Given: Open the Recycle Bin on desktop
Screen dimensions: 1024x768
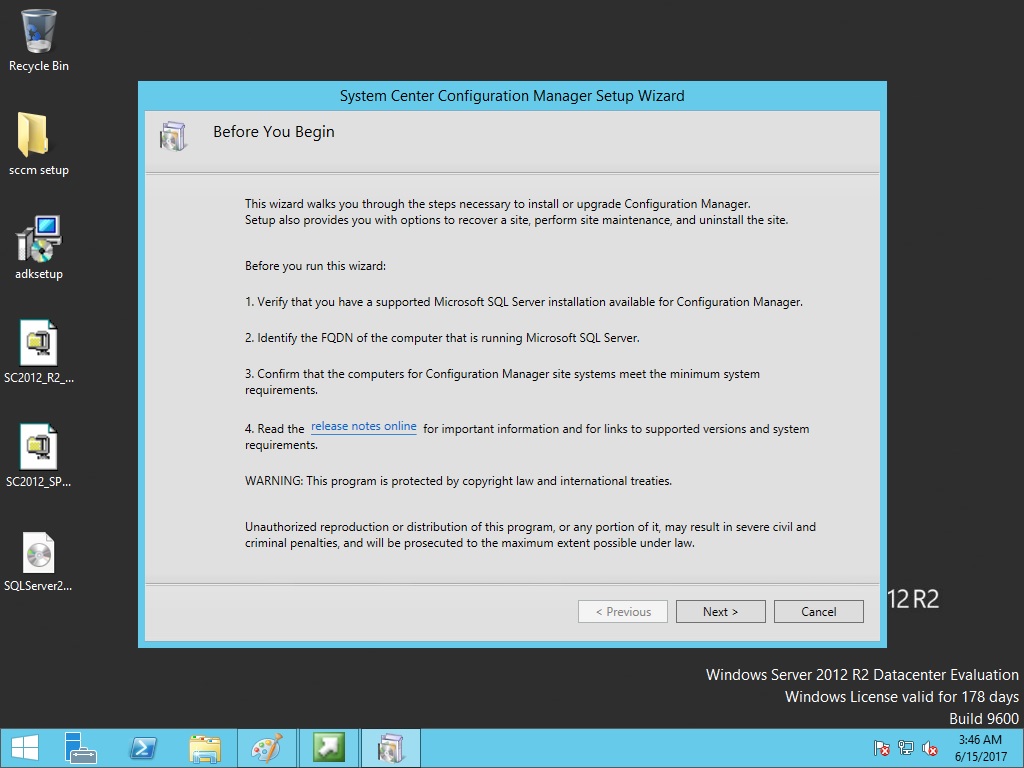Looking at the screenshot, I should click(x=38, y=40).
